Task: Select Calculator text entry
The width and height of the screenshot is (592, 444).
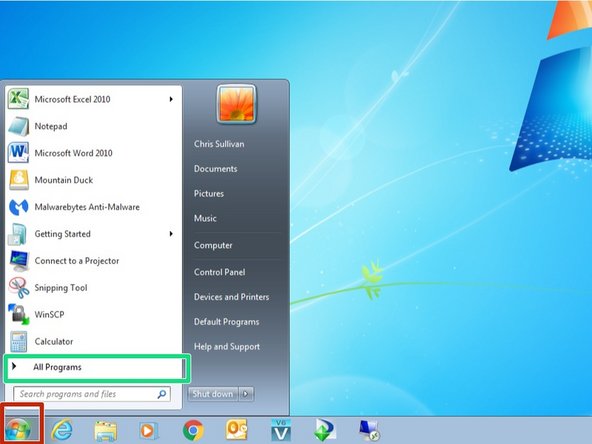Action: point(54,341)
